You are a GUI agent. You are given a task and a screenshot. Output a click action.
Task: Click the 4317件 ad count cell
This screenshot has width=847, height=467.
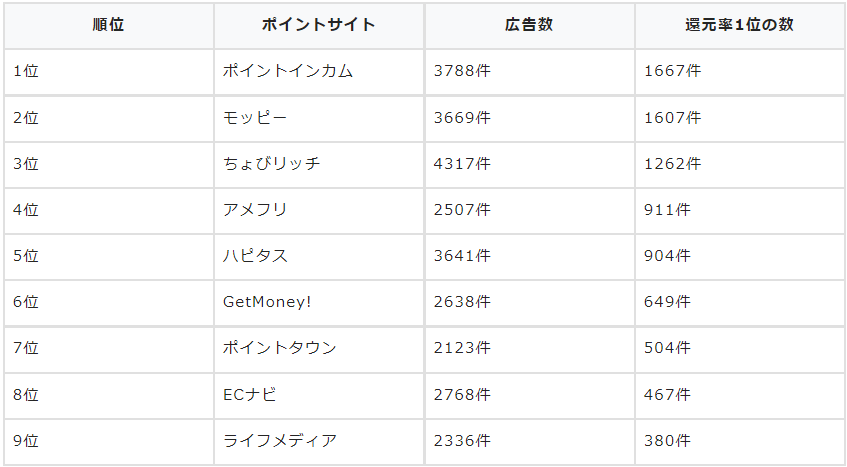(462, 163)
